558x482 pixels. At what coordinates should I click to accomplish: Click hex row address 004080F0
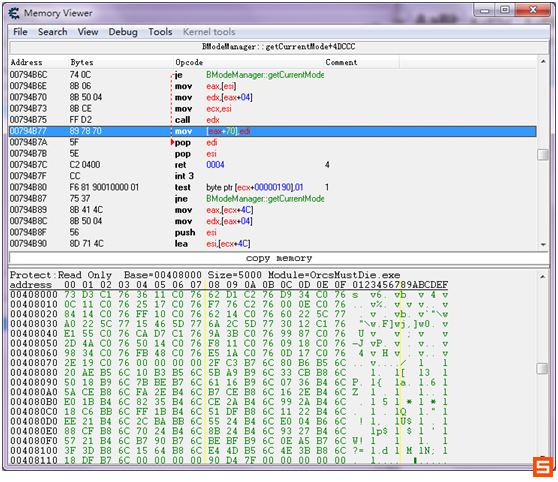click(x=34, y=441)
